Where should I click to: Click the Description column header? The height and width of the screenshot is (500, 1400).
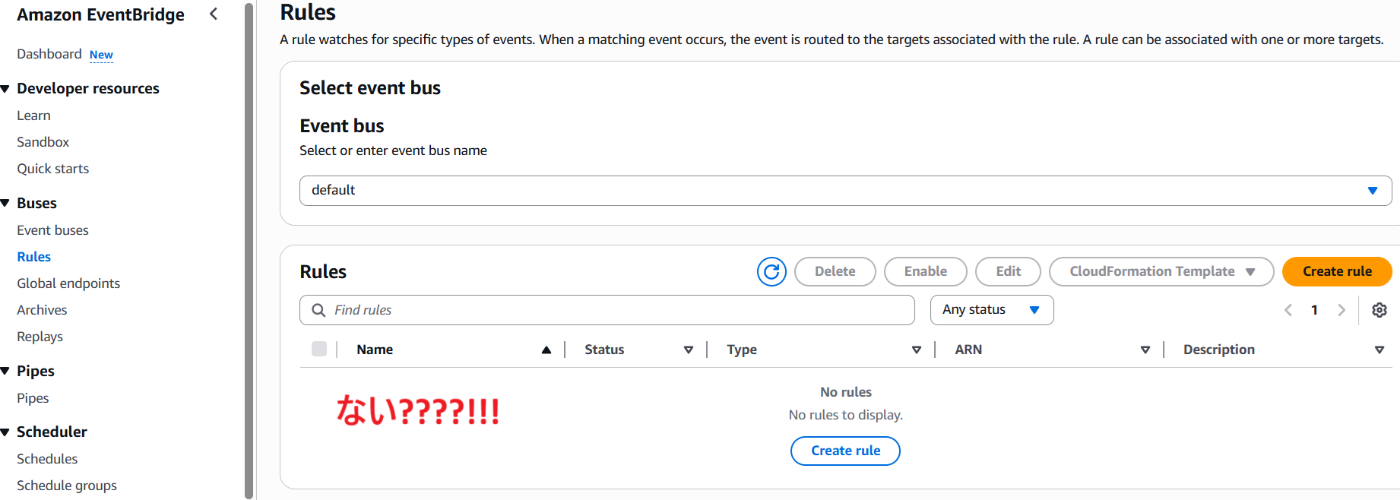(x=1219, y=350)
